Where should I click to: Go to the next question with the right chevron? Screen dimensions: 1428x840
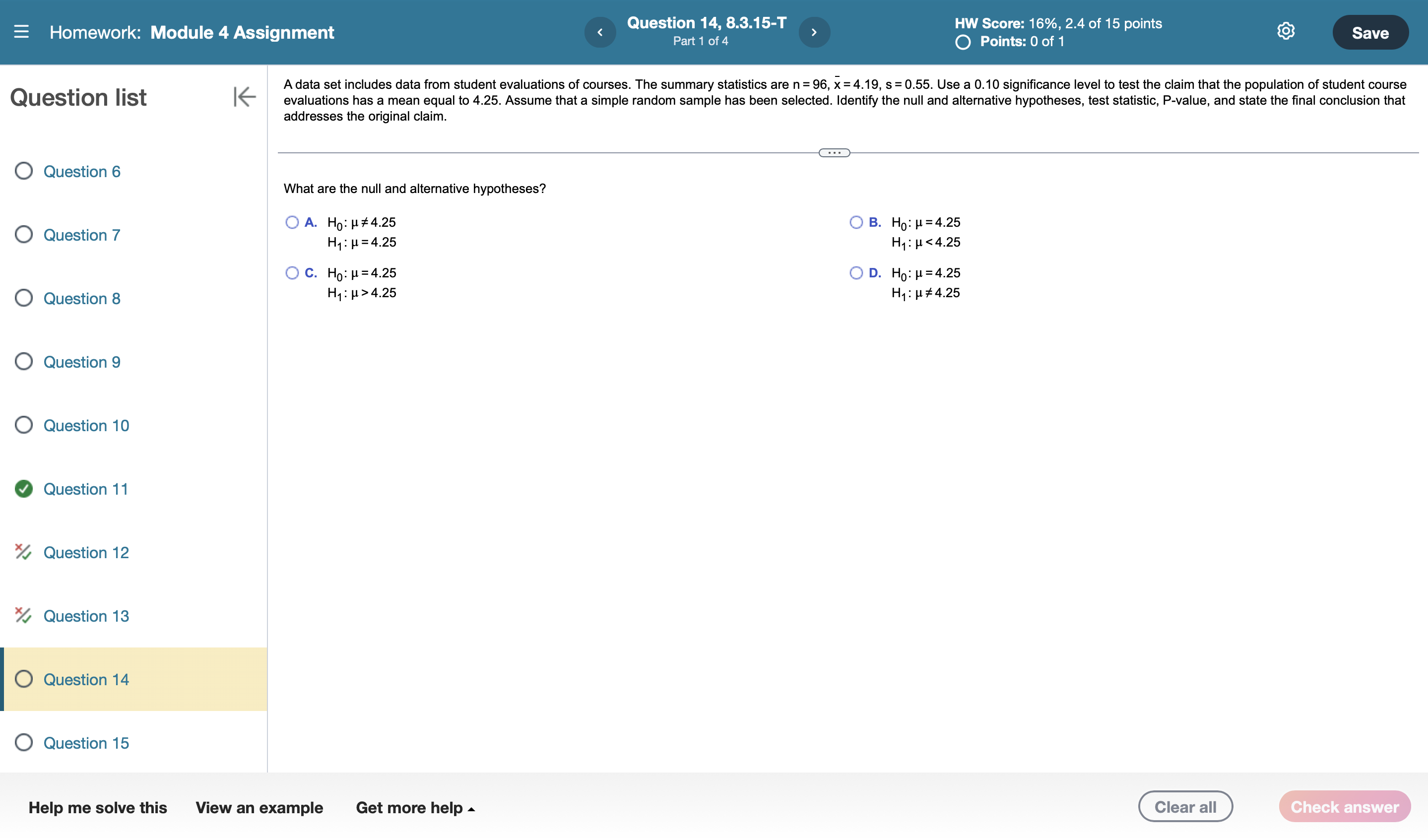(814, 32)
